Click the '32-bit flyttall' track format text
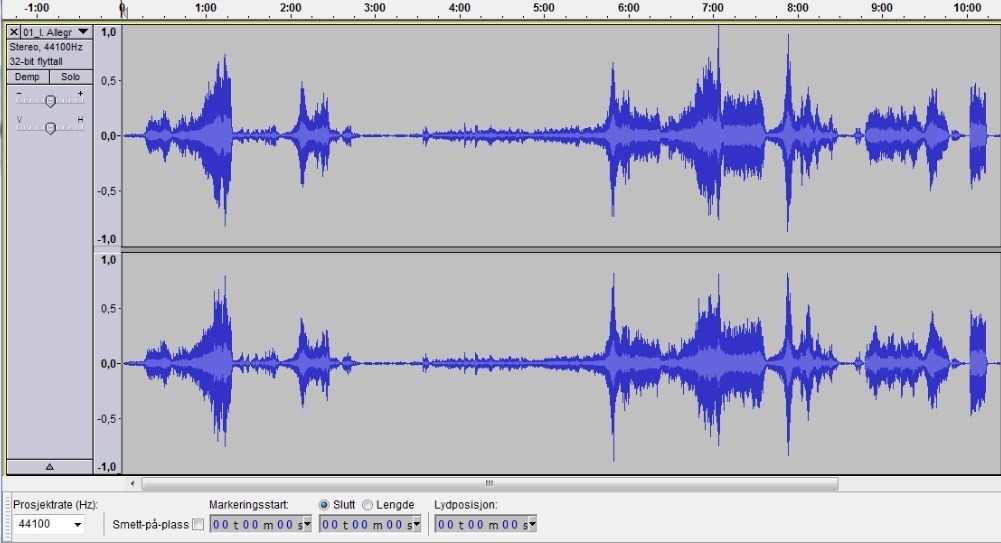The height and width of the screenshot is (543, 1001). [x=36, y=61]
